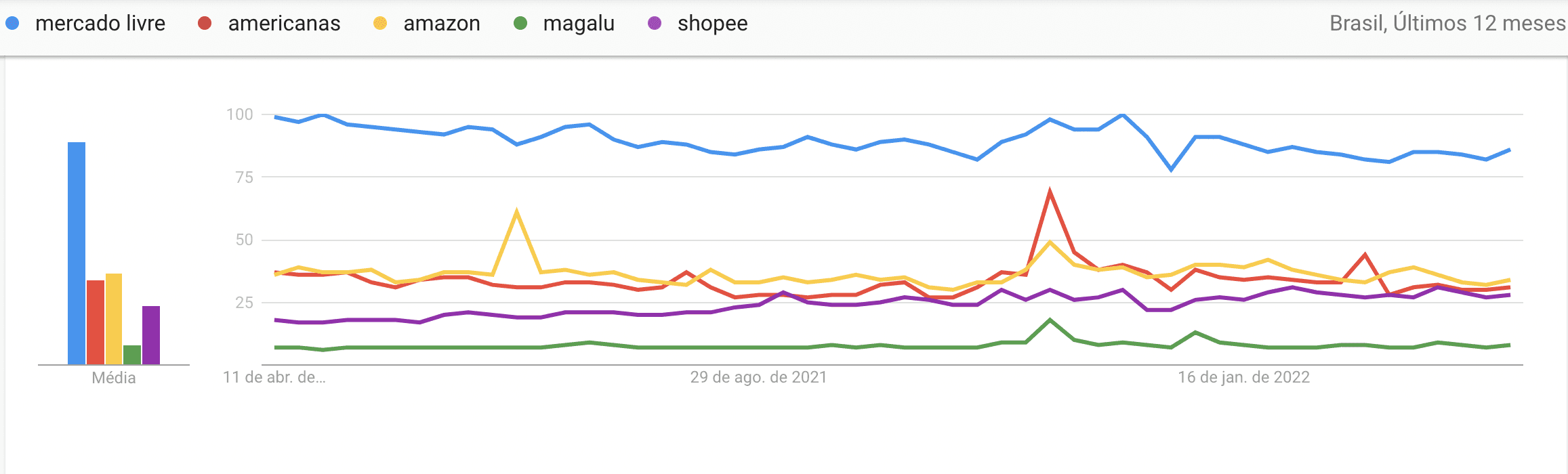Click the purple average bar
The height and width of the screenshot is (474, 1568).
click(x=151, y=335)
